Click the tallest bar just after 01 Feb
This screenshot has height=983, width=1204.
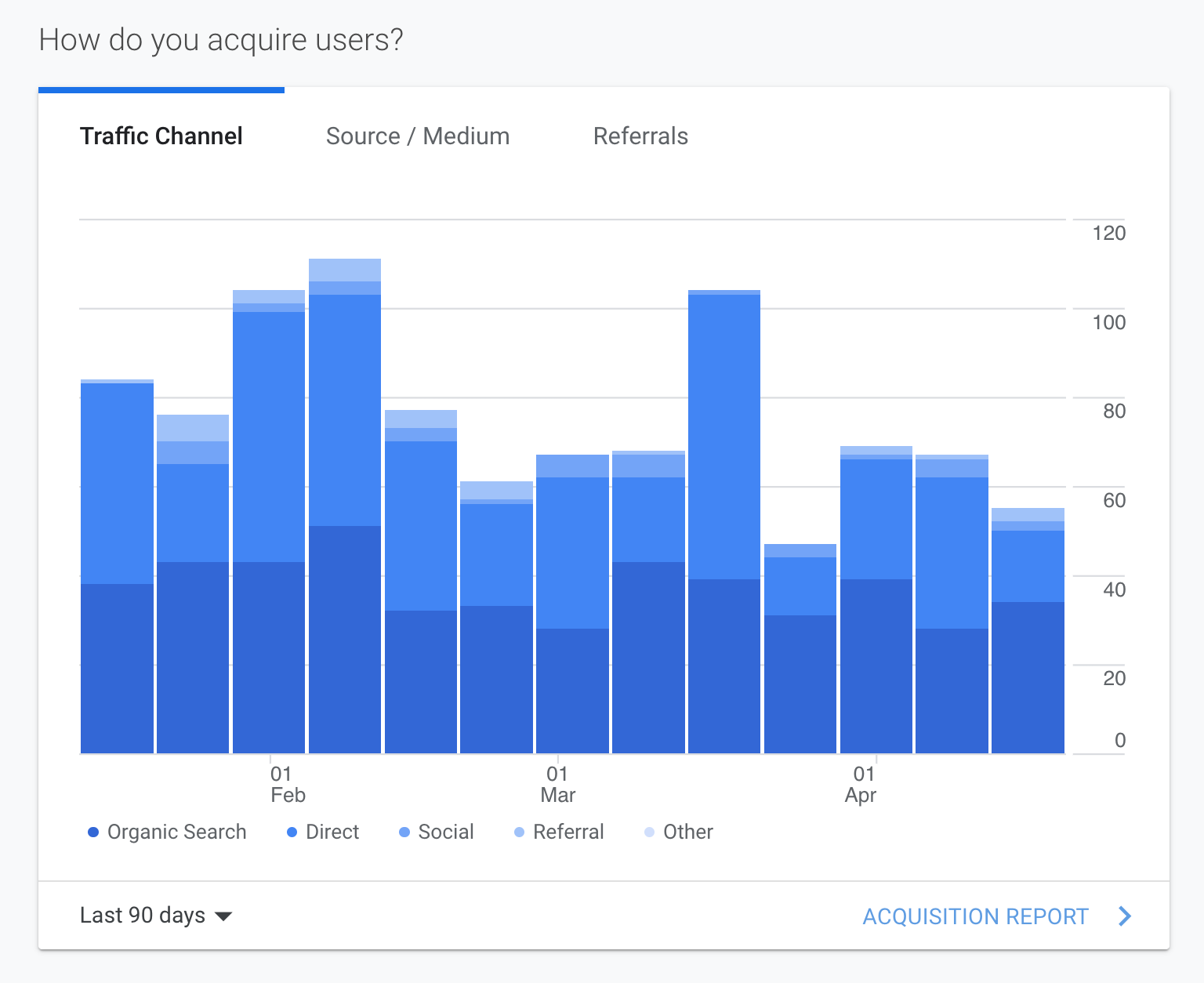pyautogui.click(x=345, y=510)
